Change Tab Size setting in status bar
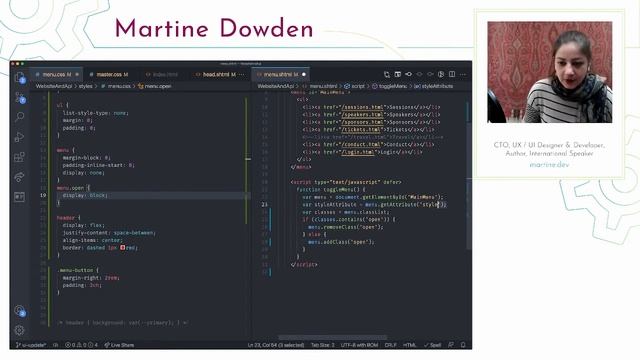This screenshot has height=360, width=640. point(322,345)
